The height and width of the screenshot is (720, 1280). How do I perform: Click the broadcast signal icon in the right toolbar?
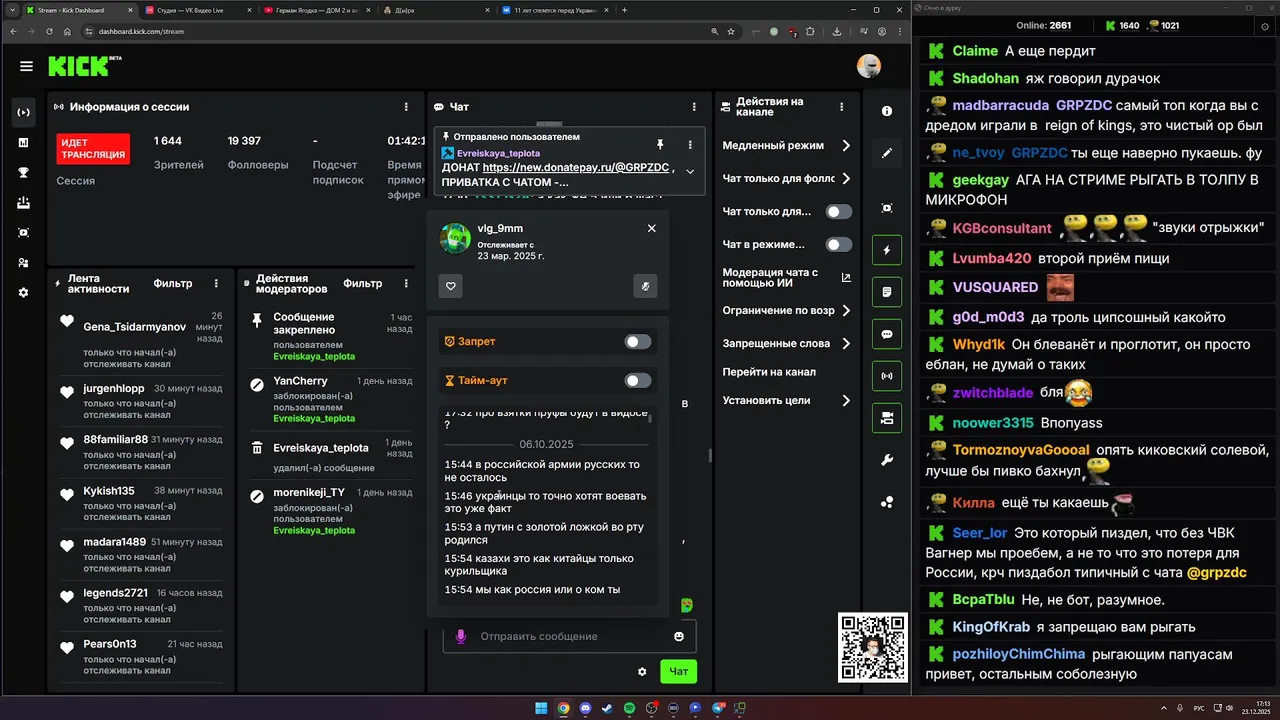[887, 377]
